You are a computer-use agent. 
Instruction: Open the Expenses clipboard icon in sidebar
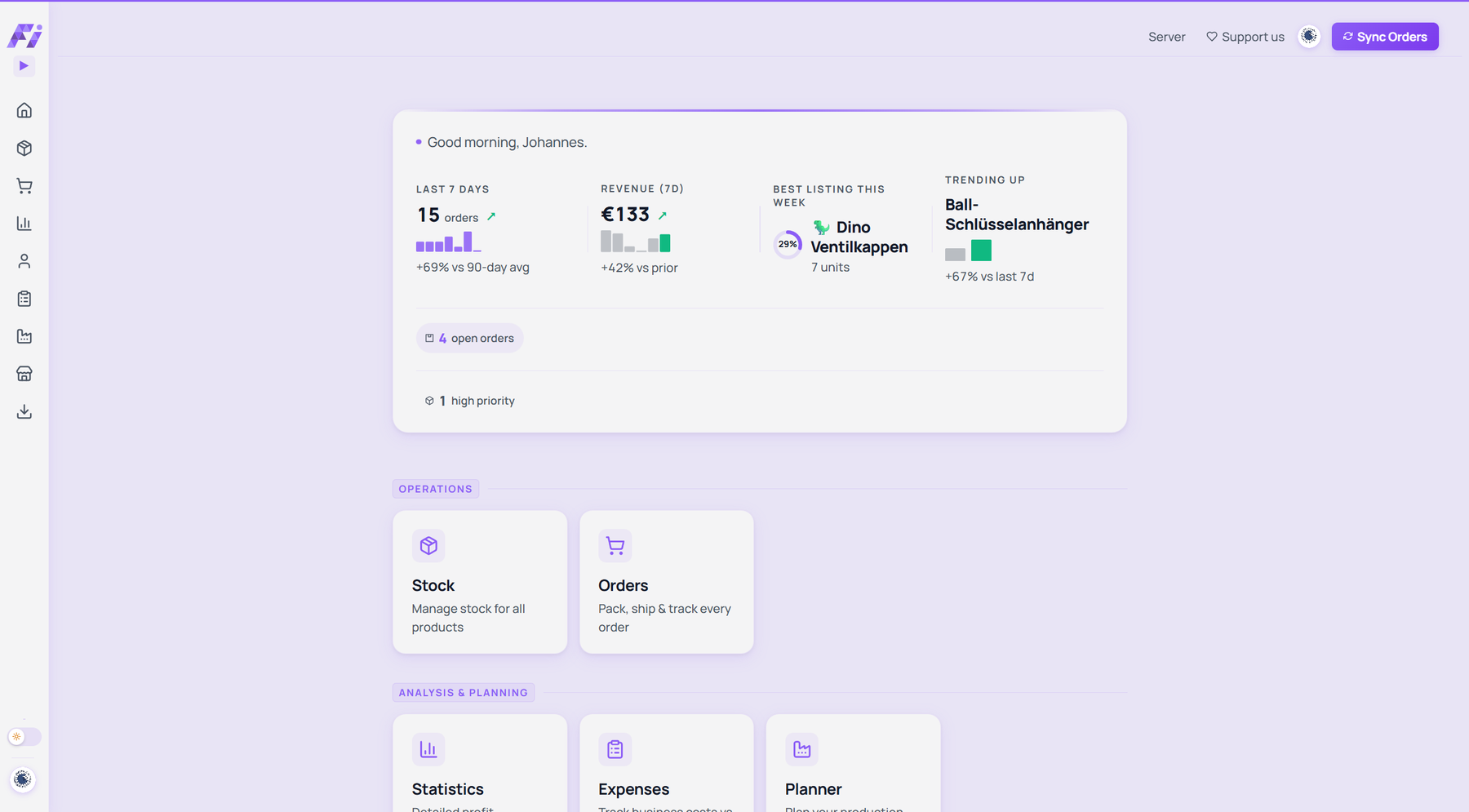click(x=24, y=299)
